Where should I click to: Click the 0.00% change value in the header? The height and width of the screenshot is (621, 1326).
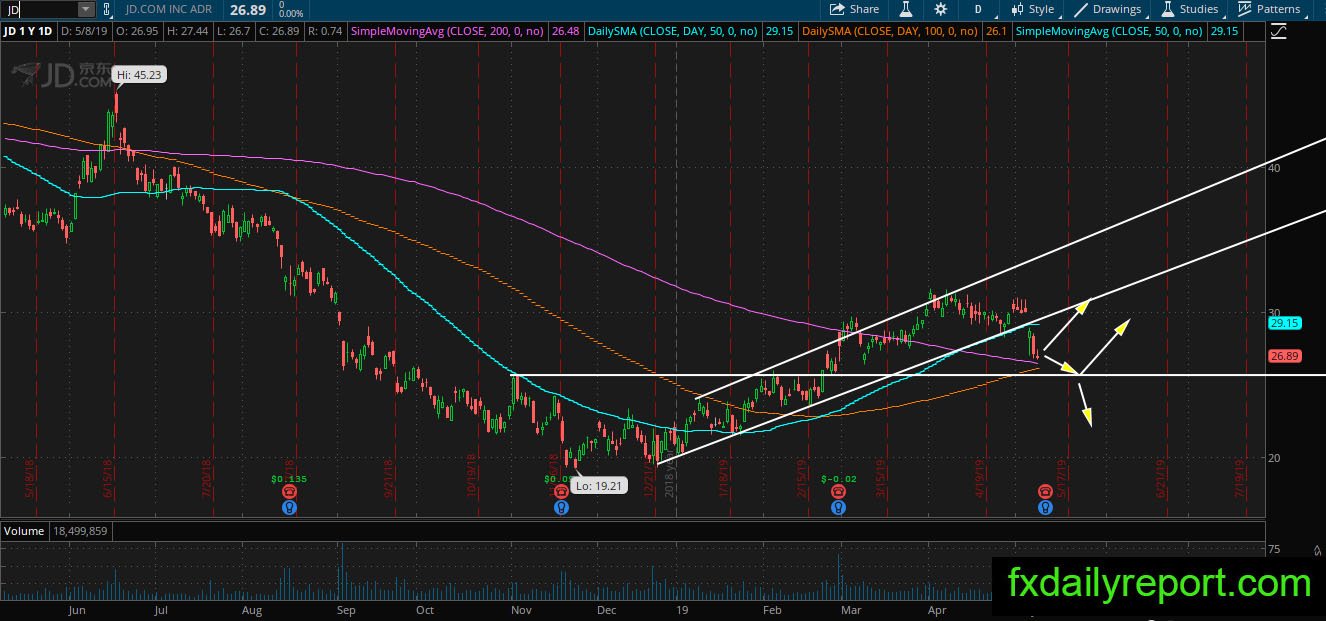coord(291,14)
